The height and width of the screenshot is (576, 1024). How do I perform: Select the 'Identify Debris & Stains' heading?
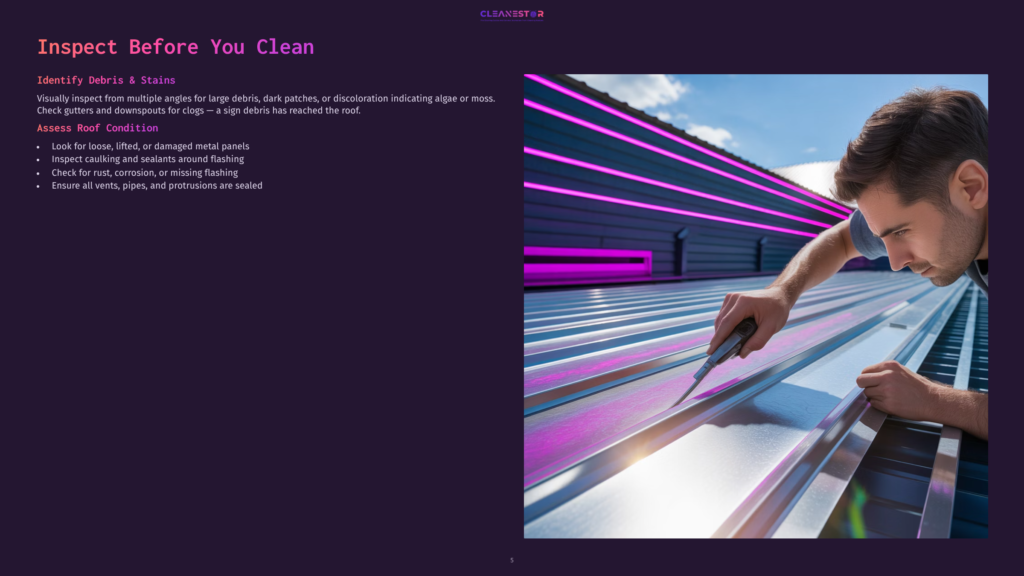tap(106, 80)
